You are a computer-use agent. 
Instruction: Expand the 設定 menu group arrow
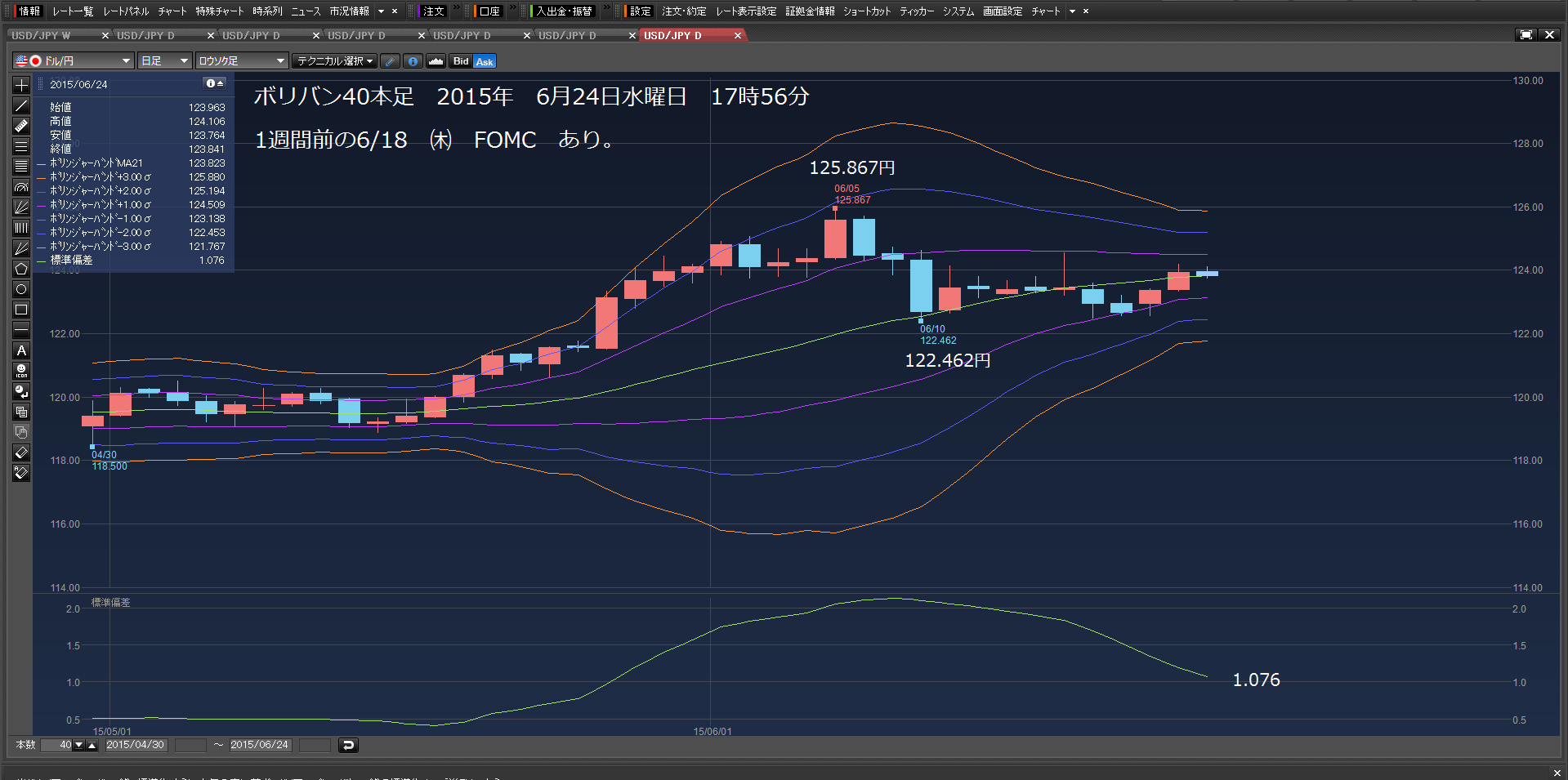1073,11
